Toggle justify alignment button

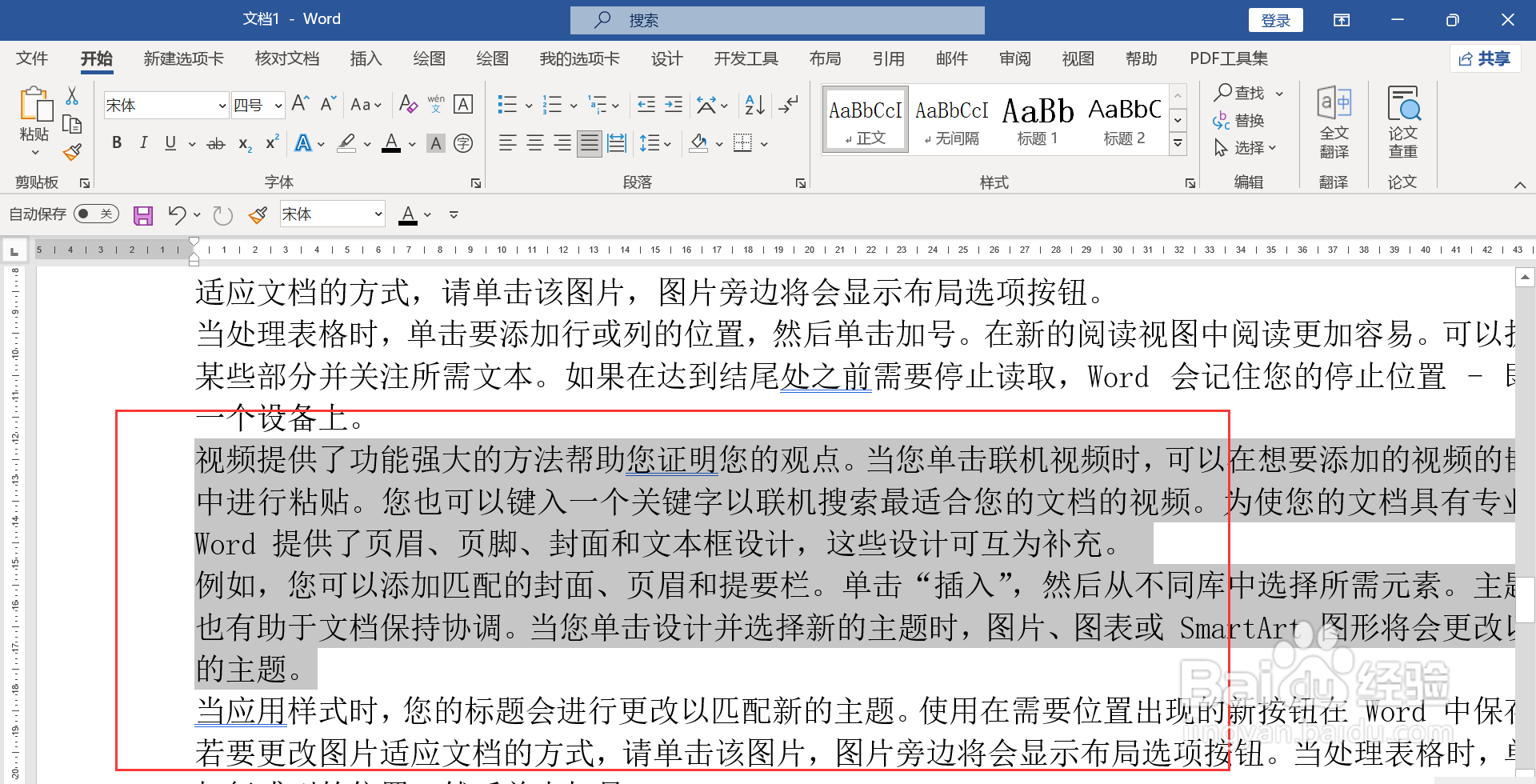[590, 143]
